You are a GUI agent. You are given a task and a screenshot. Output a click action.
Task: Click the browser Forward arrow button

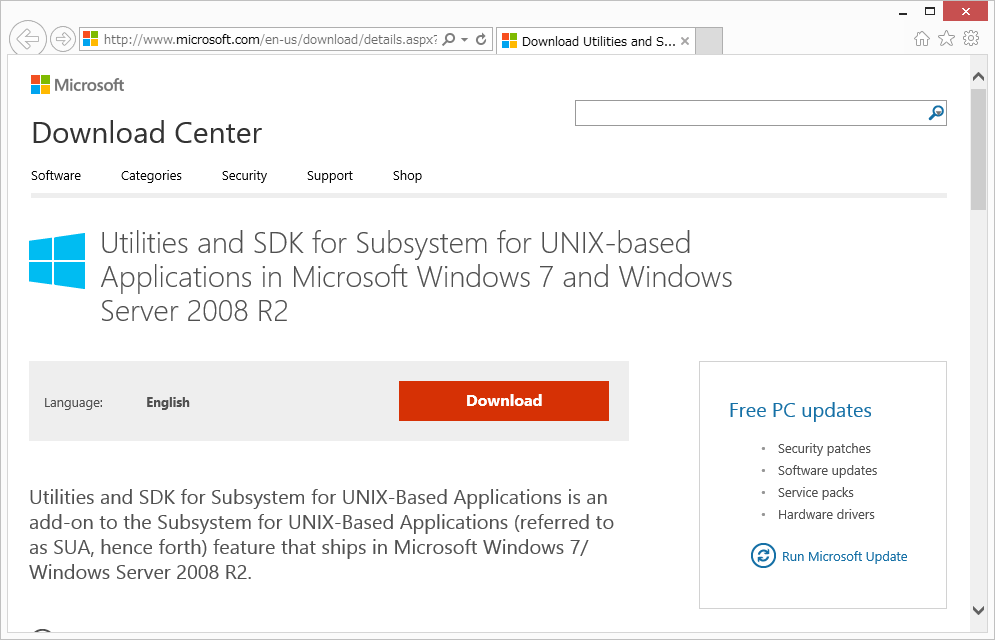pyautogui.click(x=63, y=39)
